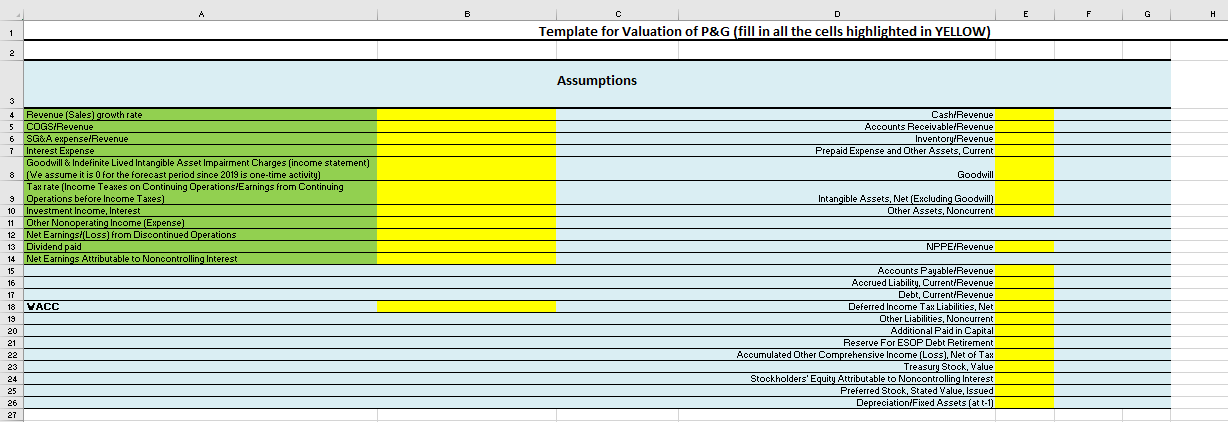Select the 'Debt, Current/Revenue' label cell
The width and height of the screenshot is (1228, 422).
pos(838,295)
